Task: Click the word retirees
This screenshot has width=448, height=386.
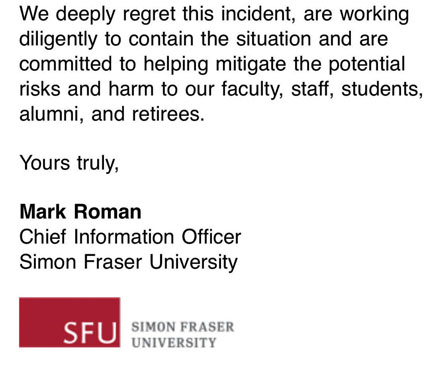Action: [x=168, y=114]
